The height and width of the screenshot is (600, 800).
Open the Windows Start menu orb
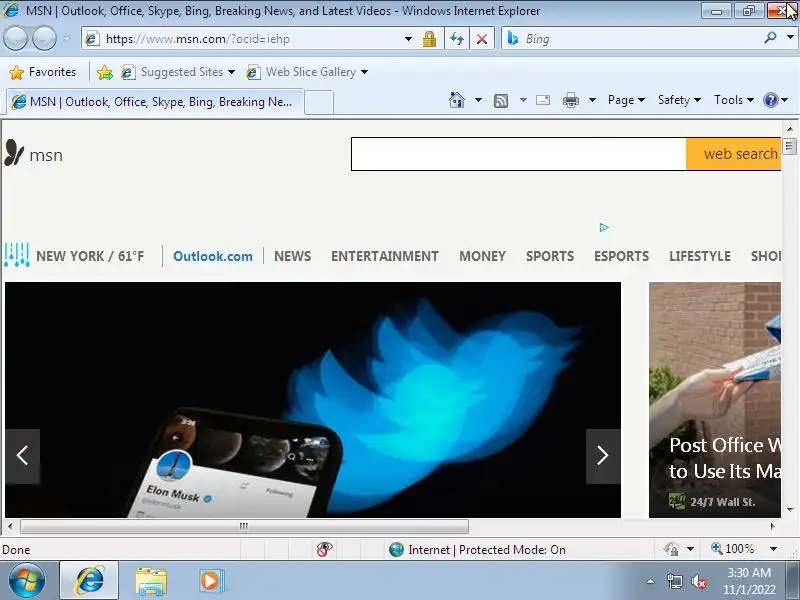[26, 580]
